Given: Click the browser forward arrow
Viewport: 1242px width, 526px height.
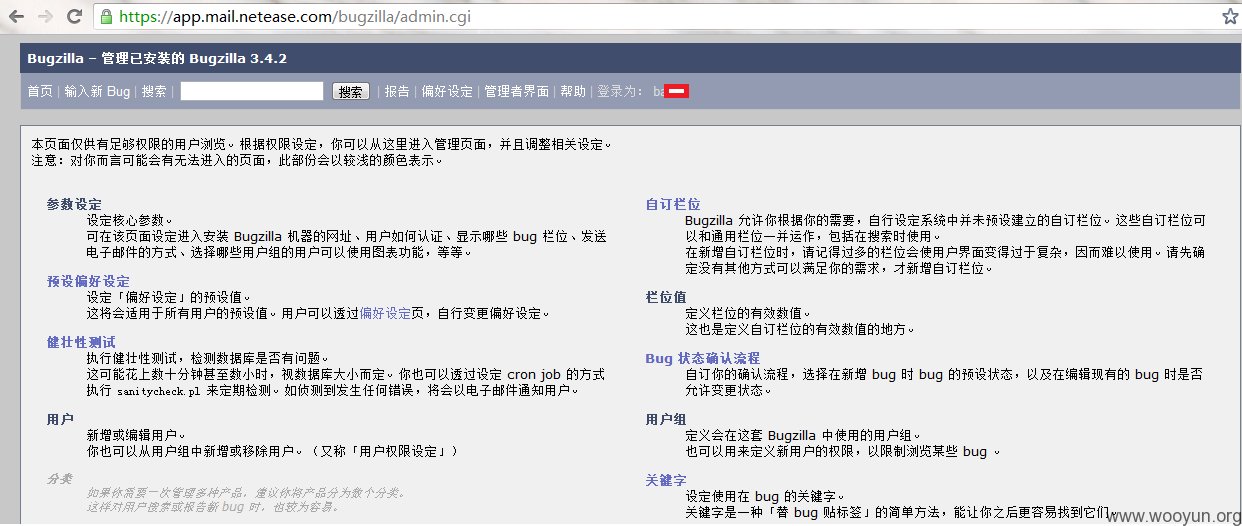Looking at the screenshot, I should [x=45, y=17].
